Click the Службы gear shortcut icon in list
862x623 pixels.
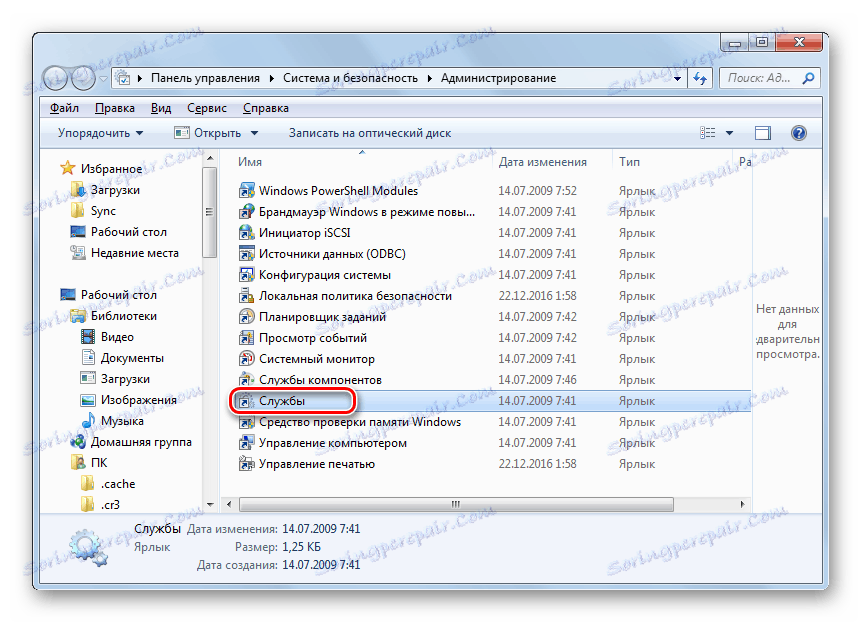pyautogui.click(x=246, y=401)
